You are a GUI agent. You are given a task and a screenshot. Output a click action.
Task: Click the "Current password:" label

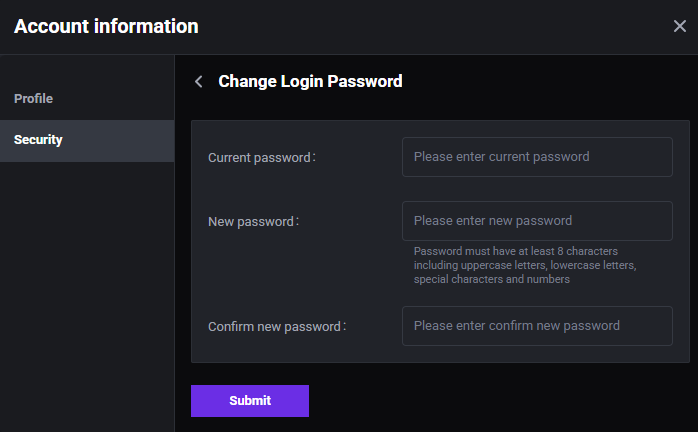261,158
